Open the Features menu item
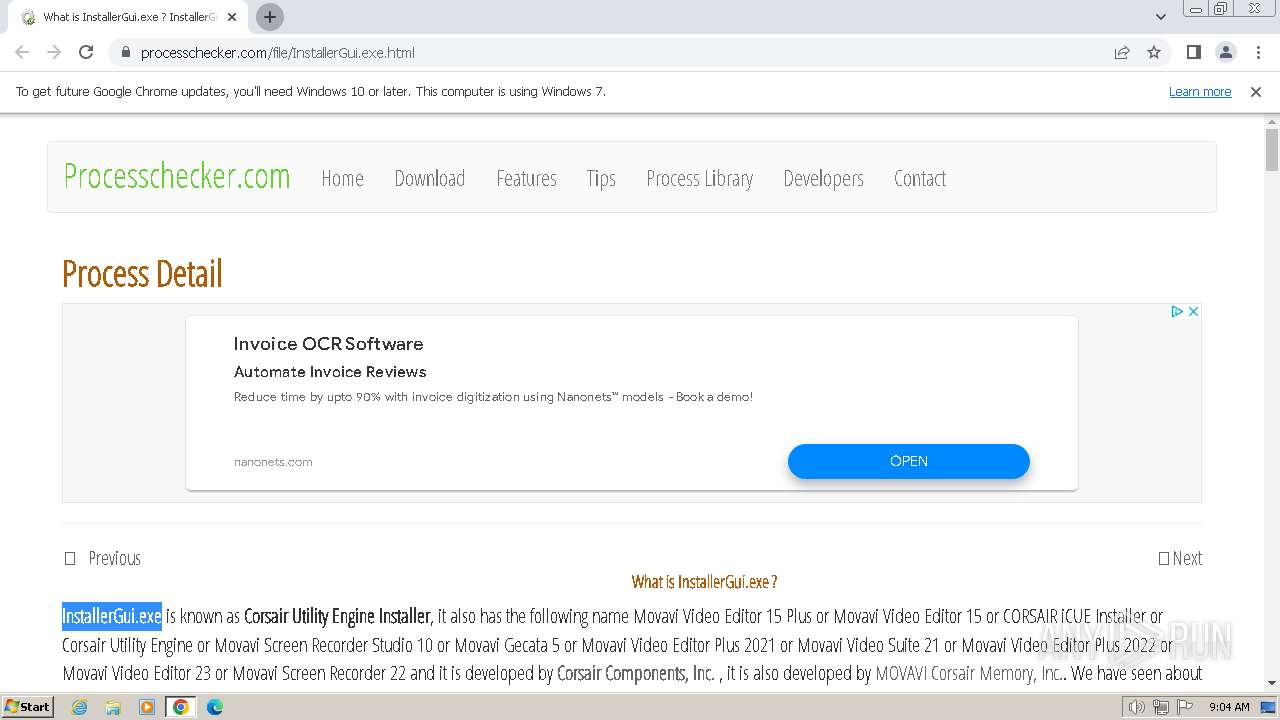 [526, 178]
